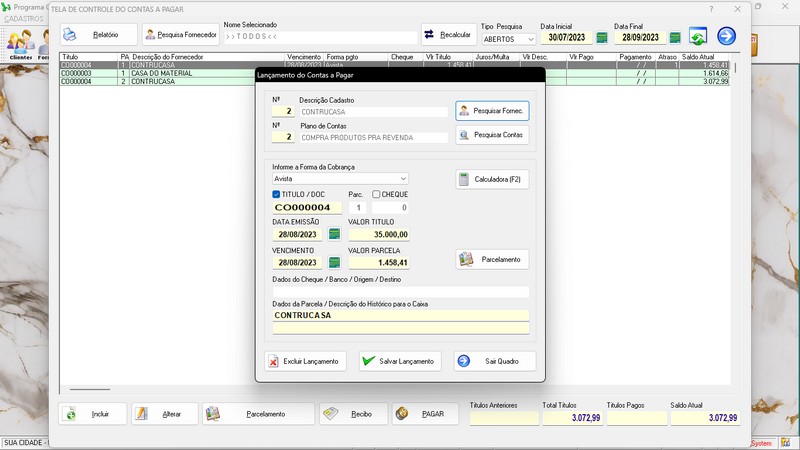
Task: Click título field CO000004
Action: pyautogui.click(x=307, y=208)
